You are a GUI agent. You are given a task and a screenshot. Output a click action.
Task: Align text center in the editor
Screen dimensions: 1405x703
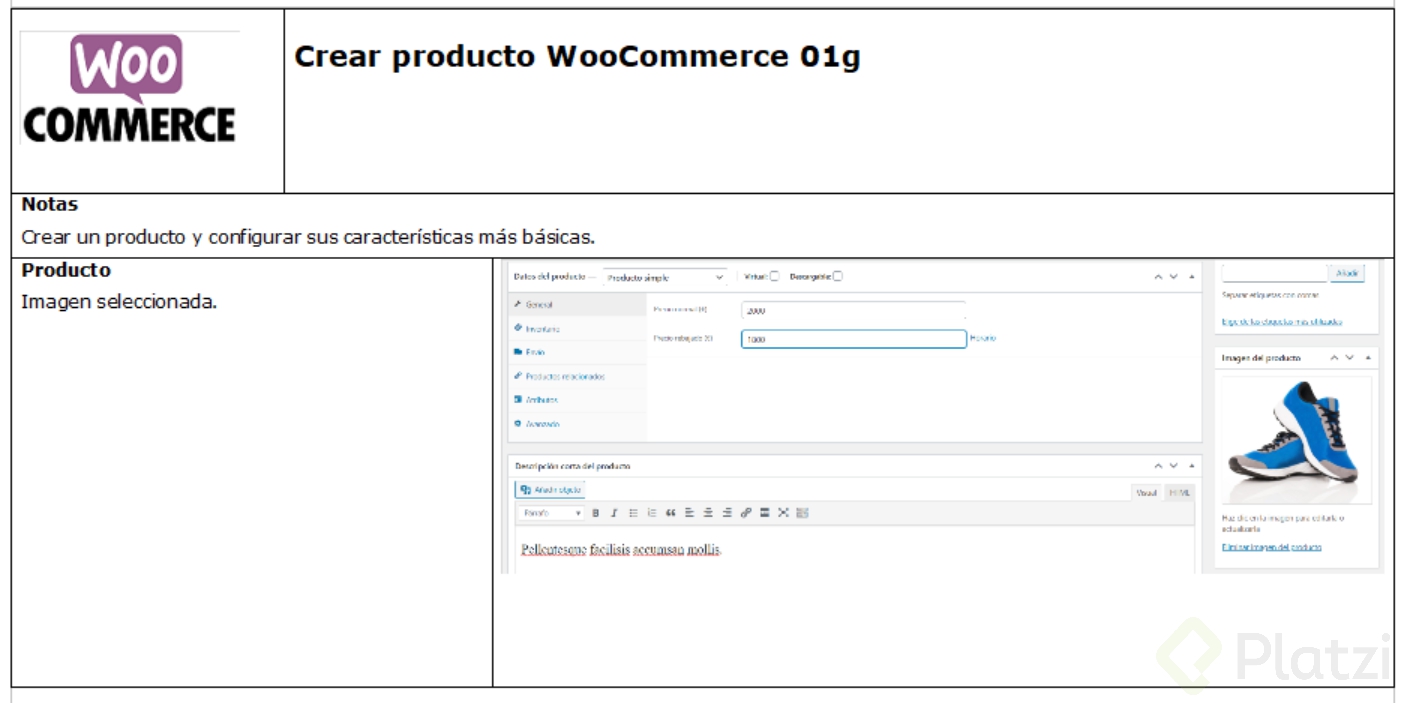[708, 513]
